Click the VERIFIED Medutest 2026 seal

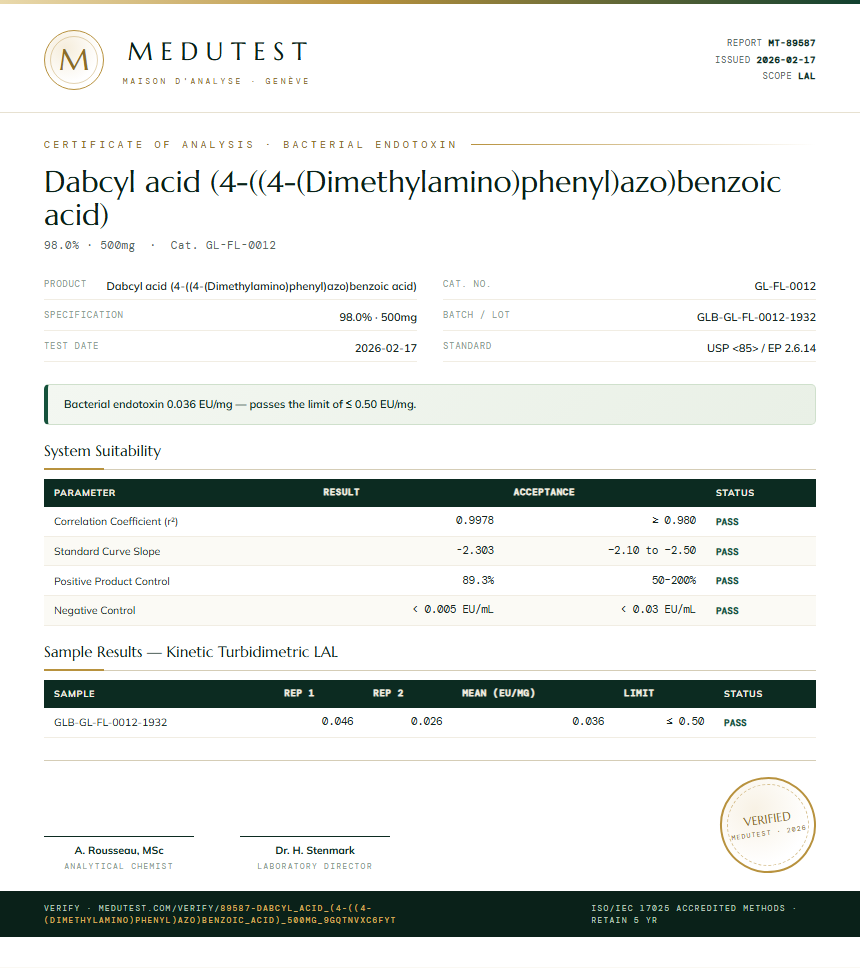coord(767,825)
